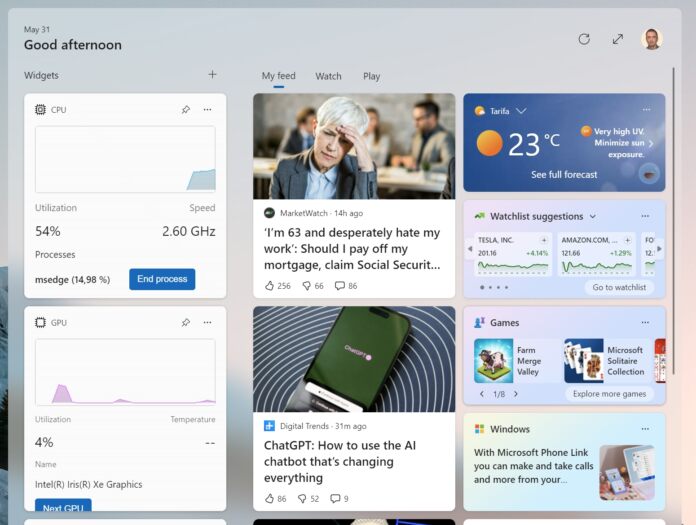Click the 23 °C temperature reading
Screen dimensions: 696x525
[x=534, y=144]
